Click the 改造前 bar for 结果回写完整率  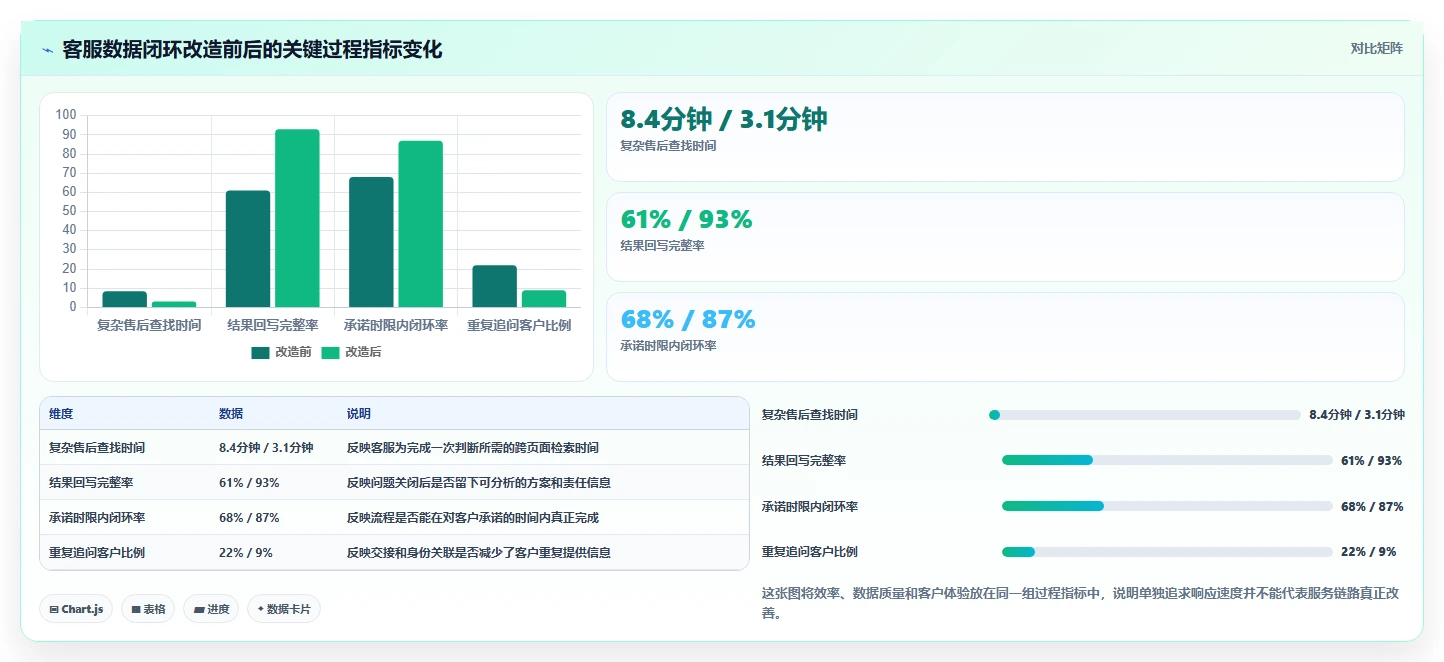click(248, 249)
